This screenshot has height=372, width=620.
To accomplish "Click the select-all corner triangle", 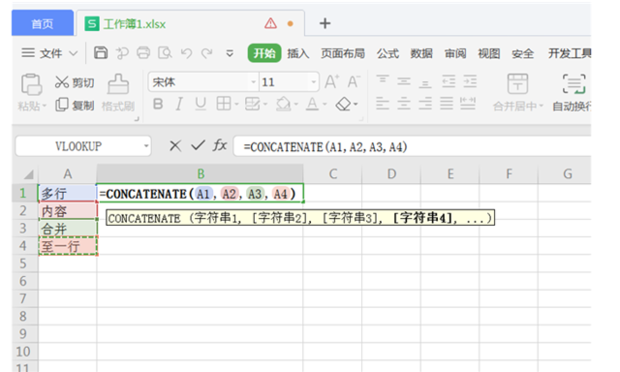I will tap(27, 174).
